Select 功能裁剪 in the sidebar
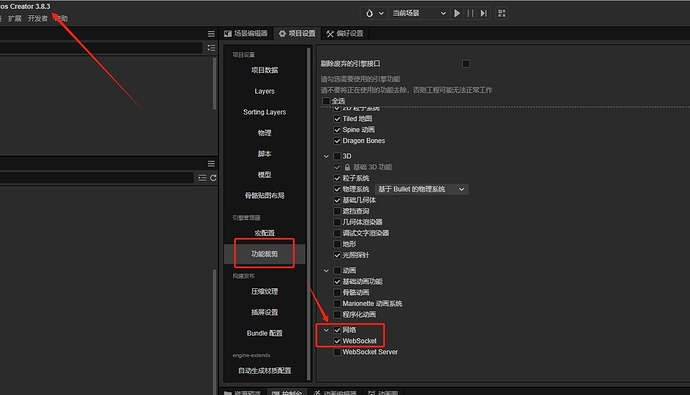Image resolution: width=690 pixels, height=395 pixels. (264, 254)
